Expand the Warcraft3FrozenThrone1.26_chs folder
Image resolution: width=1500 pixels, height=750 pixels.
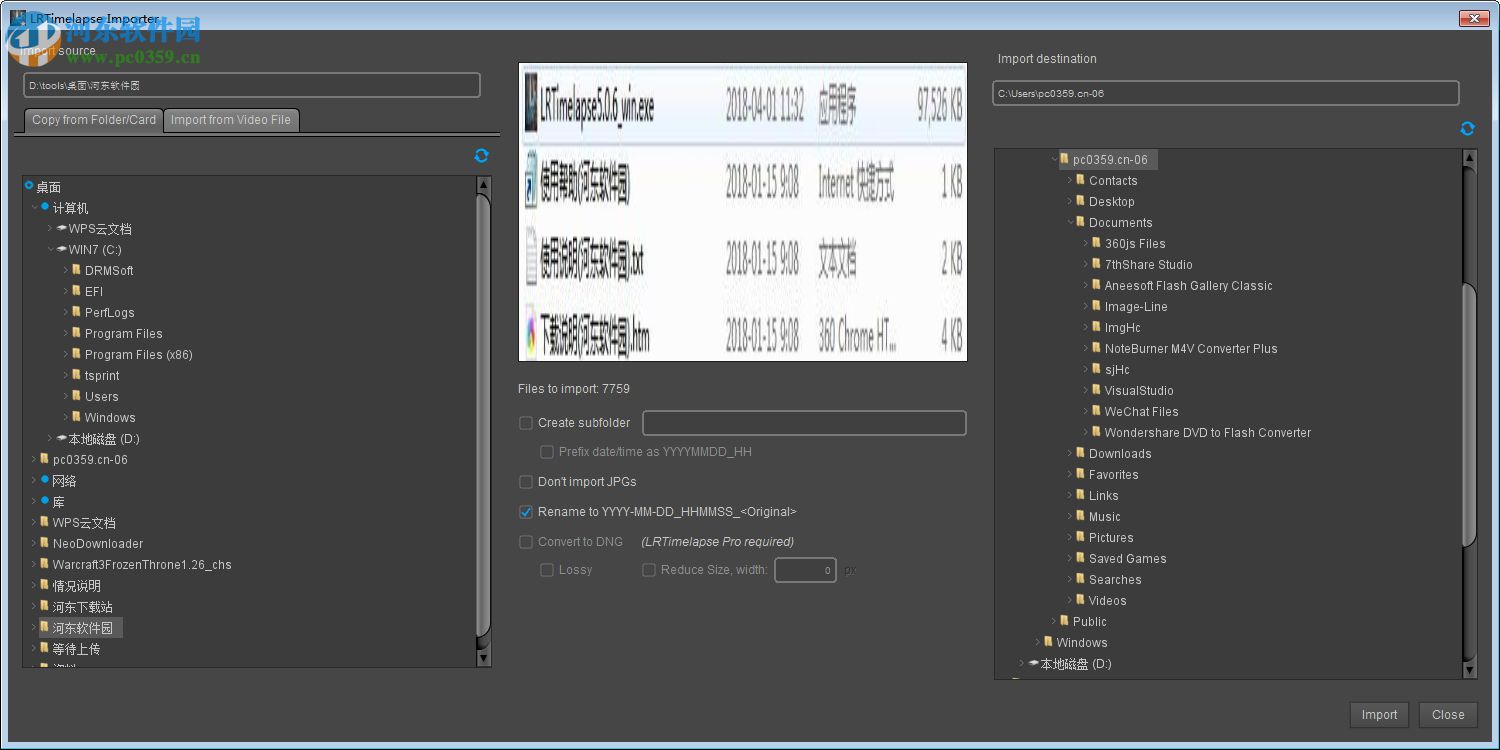coord(34,565)
